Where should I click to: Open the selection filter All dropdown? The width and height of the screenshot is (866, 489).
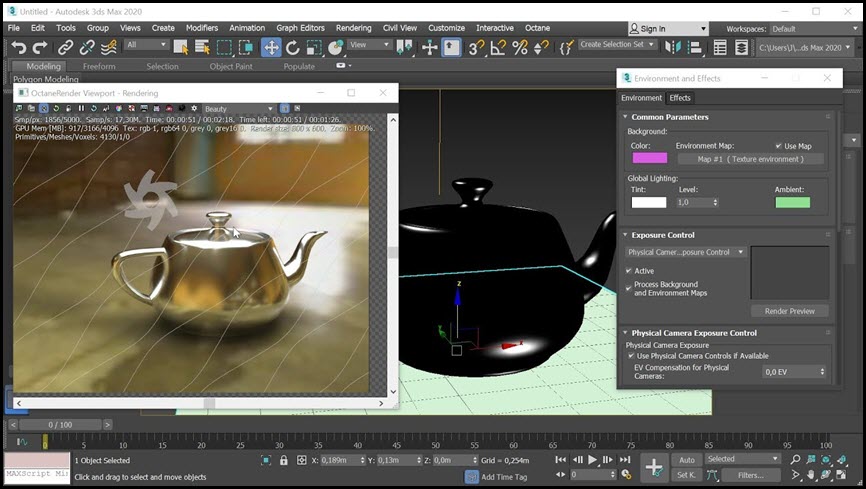[146, 44]
